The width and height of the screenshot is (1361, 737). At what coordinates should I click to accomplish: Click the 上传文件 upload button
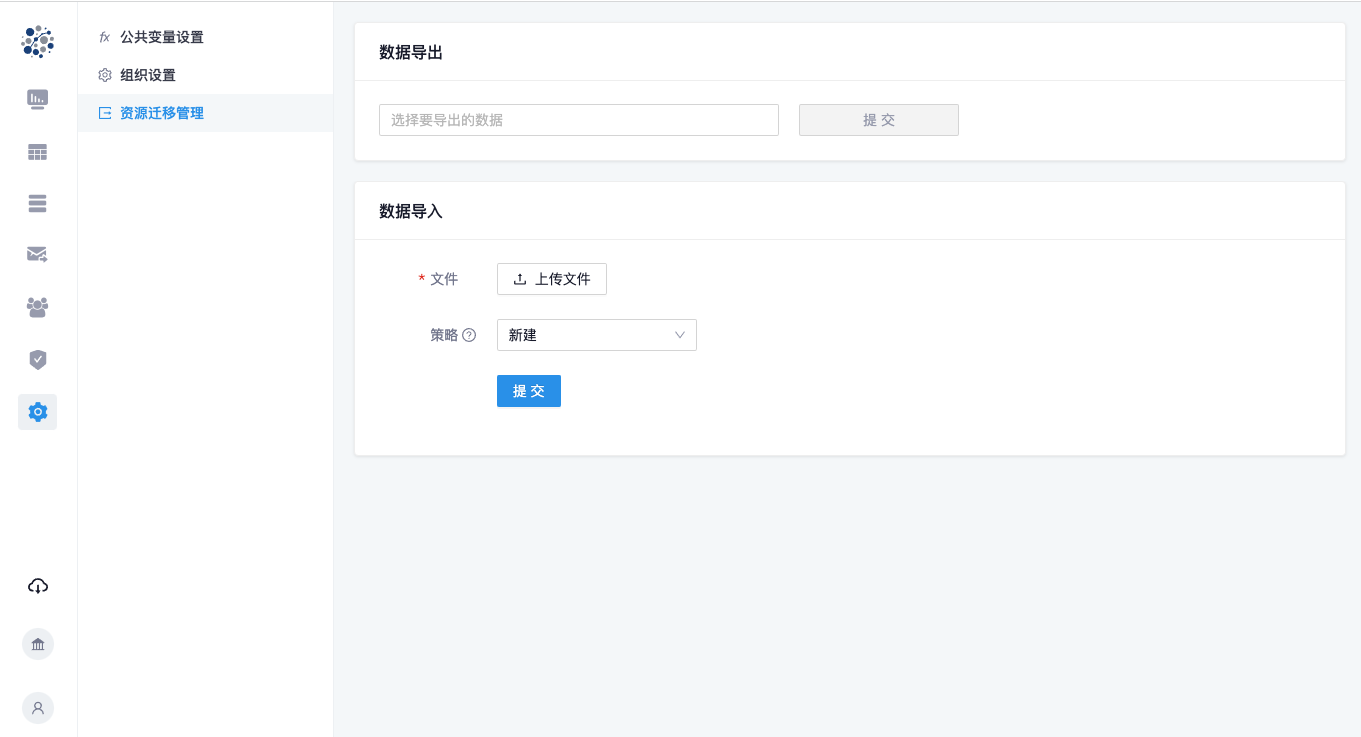pos(551,279)
